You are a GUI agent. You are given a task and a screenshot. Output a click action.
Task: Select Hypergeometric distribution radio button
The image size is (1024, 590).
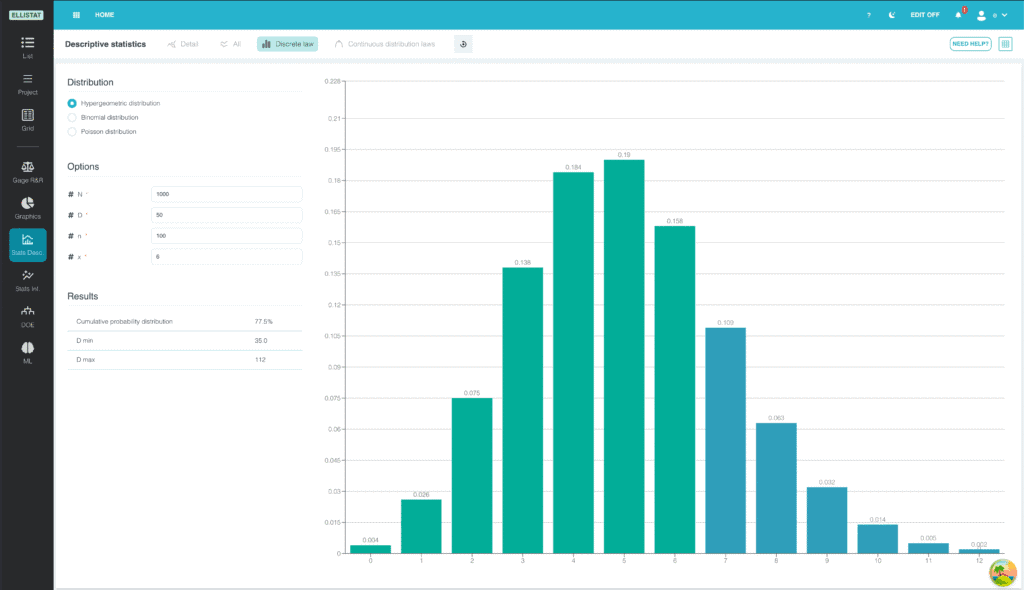click(x=72, y=103)
